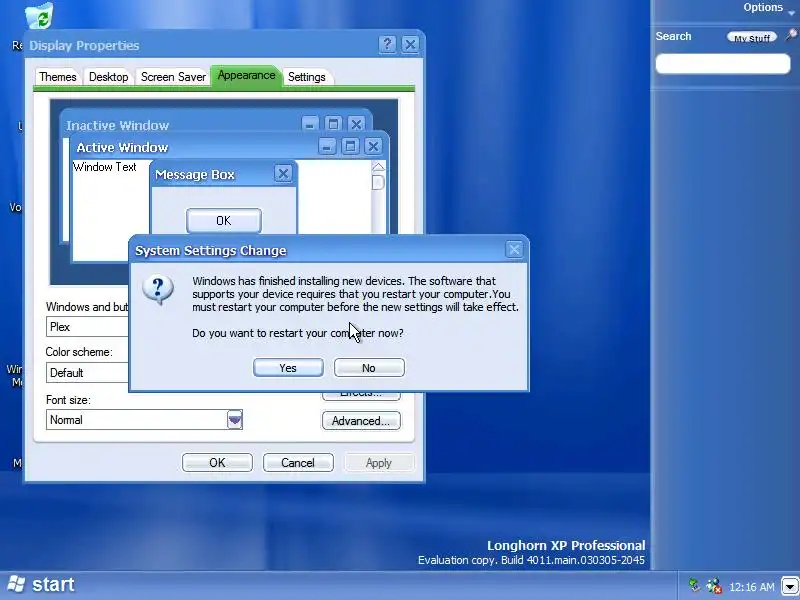Decline restart with the No button
Image resolution: width=800 pixels, height=600 pixels.
pos(369,368)
